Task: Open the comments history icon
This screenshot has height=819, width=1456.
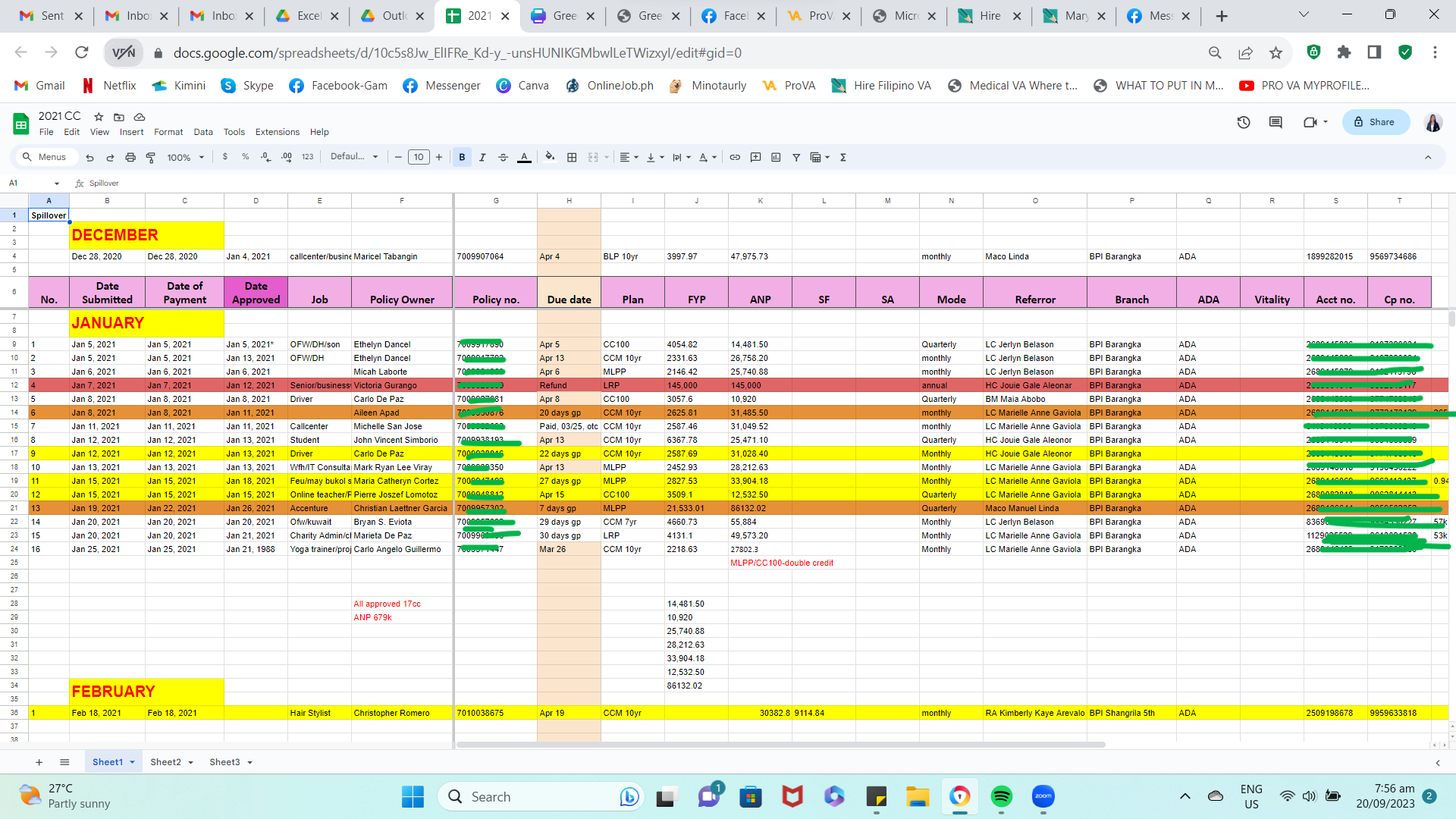Action: (1276, 122)
